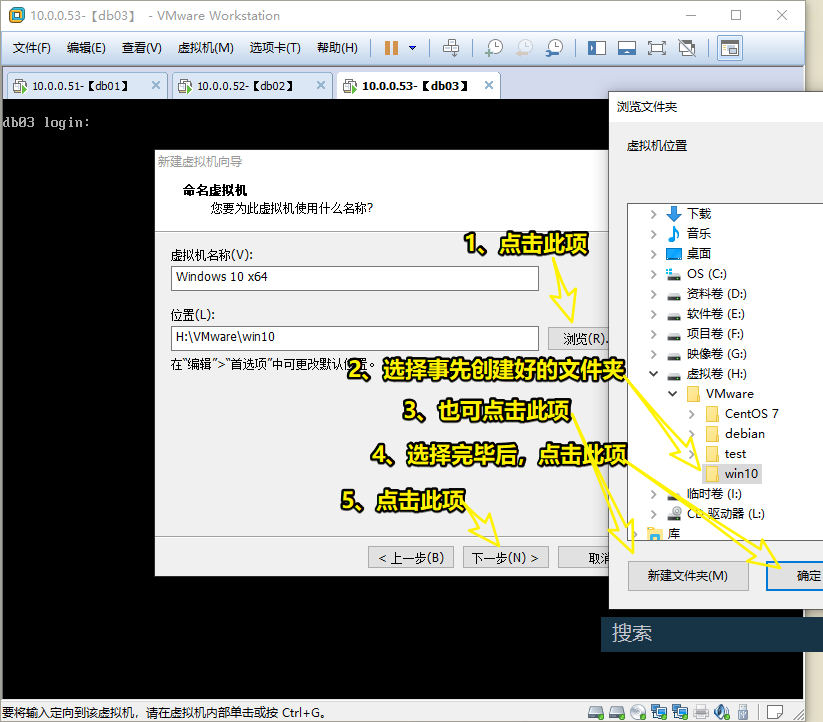Open the power options dropdown arrow beside pause

[x=413, y=48]
